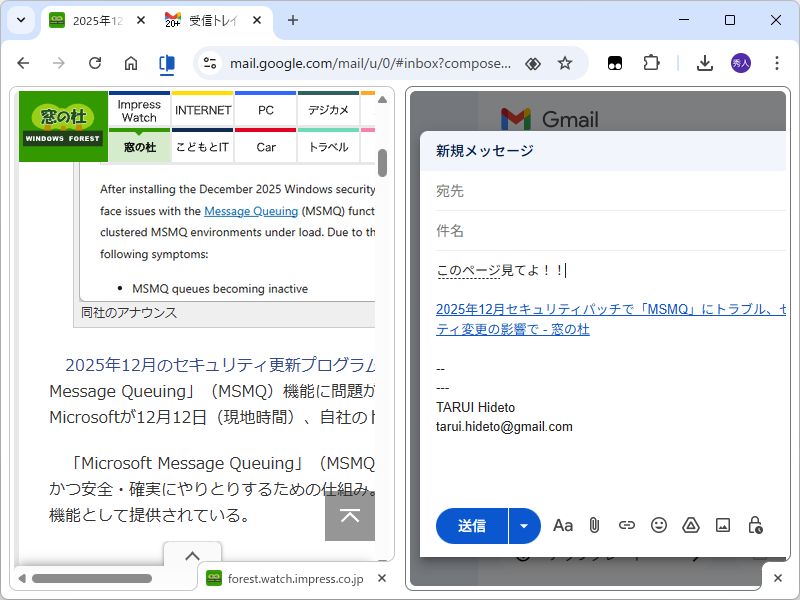Click the 送信 send button

point(471,525)
